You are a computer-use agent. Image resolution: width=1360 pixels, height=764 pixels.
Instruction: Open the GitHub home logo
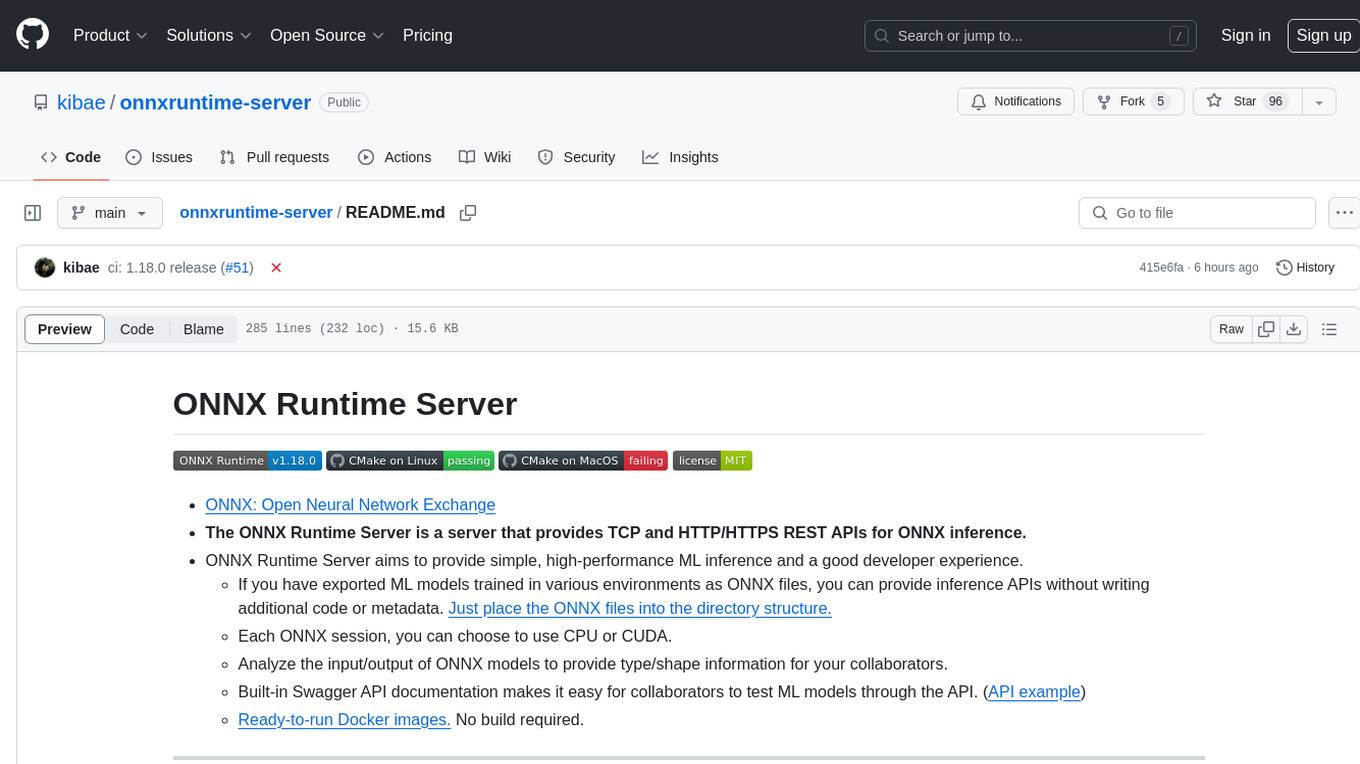click(32, 35)
